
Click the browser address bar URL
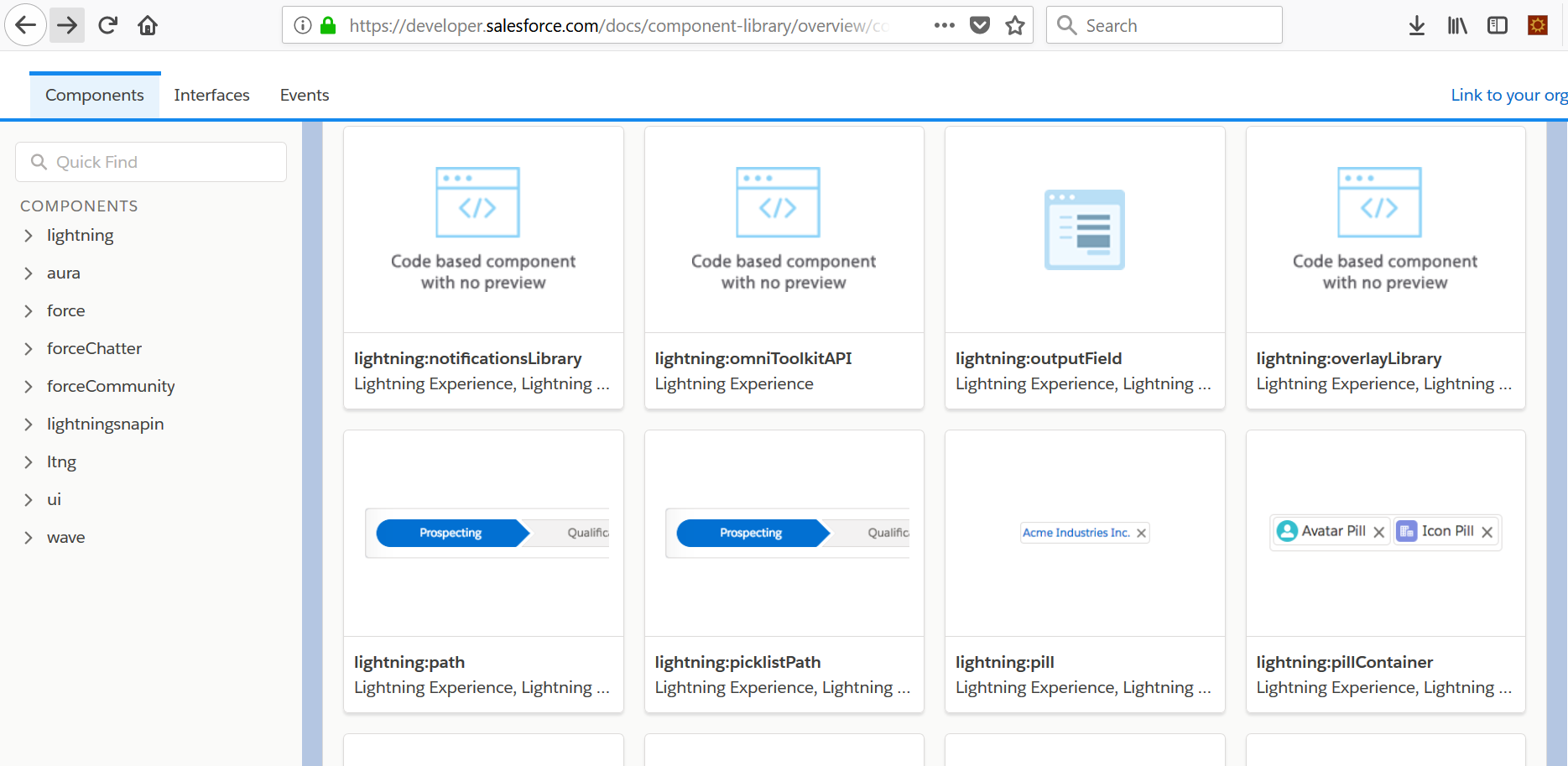pos(619,25)
